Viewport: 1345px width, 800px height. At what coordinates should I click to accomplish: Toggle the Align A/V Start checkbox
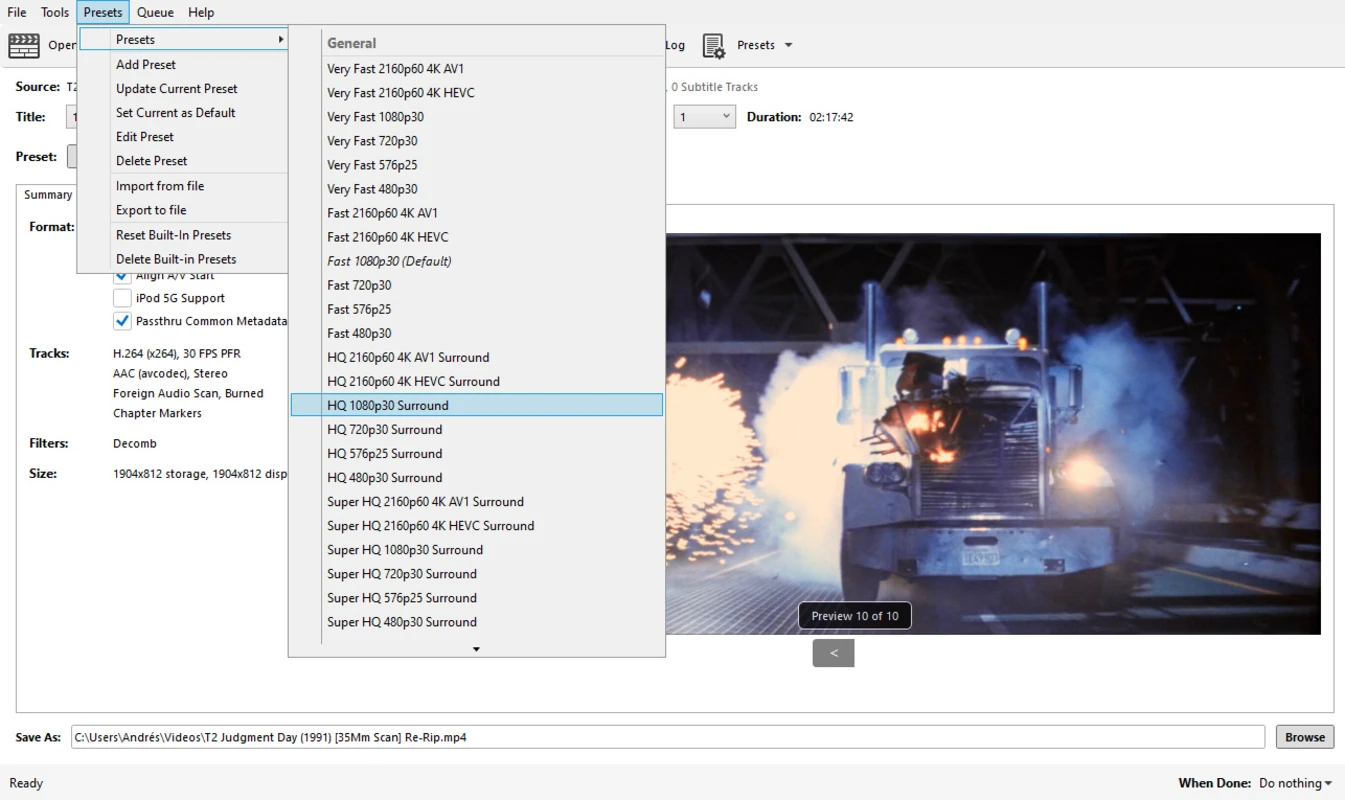pos(122,276)
